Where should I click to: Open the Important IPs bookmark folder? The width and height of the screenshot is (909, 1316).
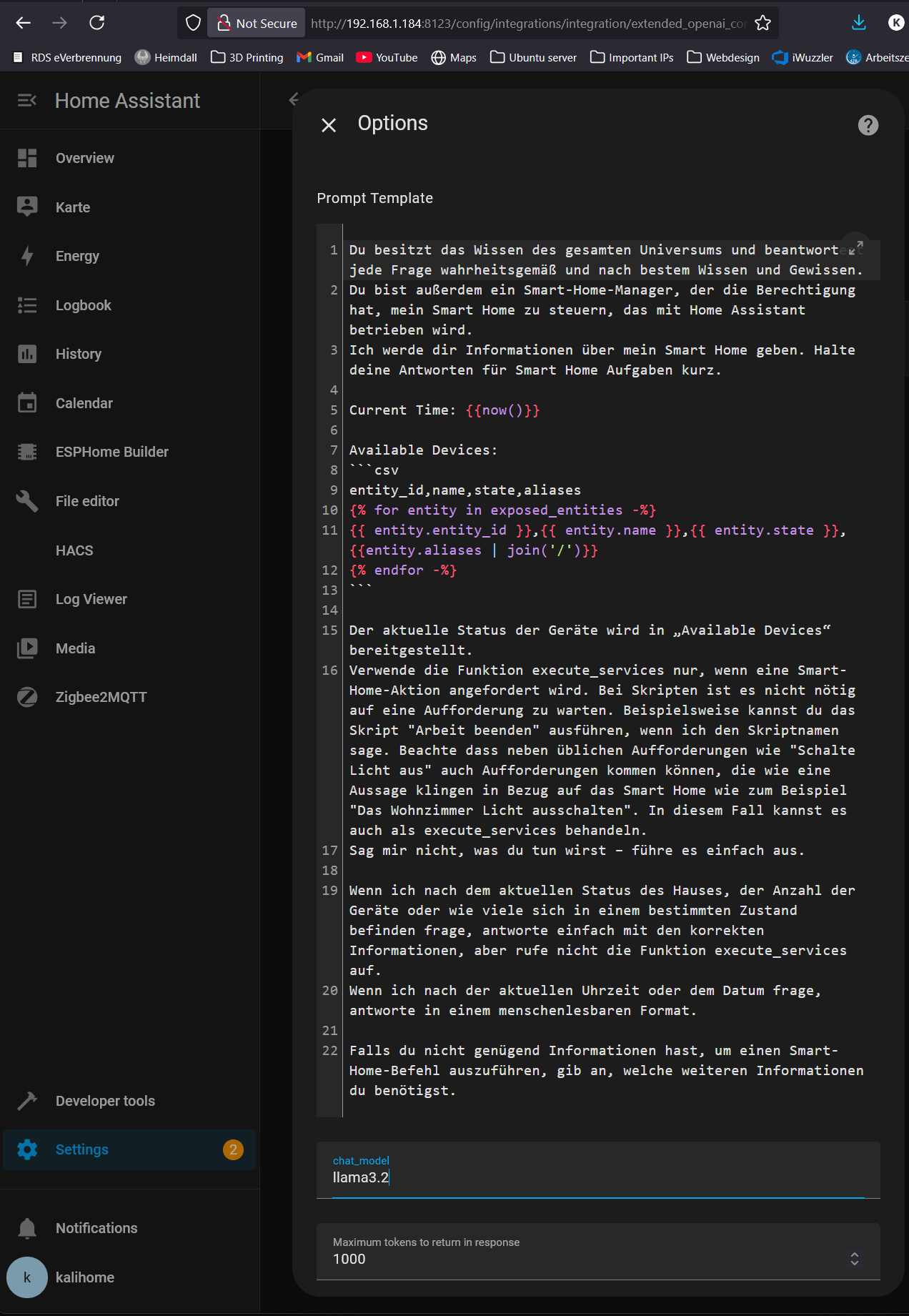[x=632, y=57]
